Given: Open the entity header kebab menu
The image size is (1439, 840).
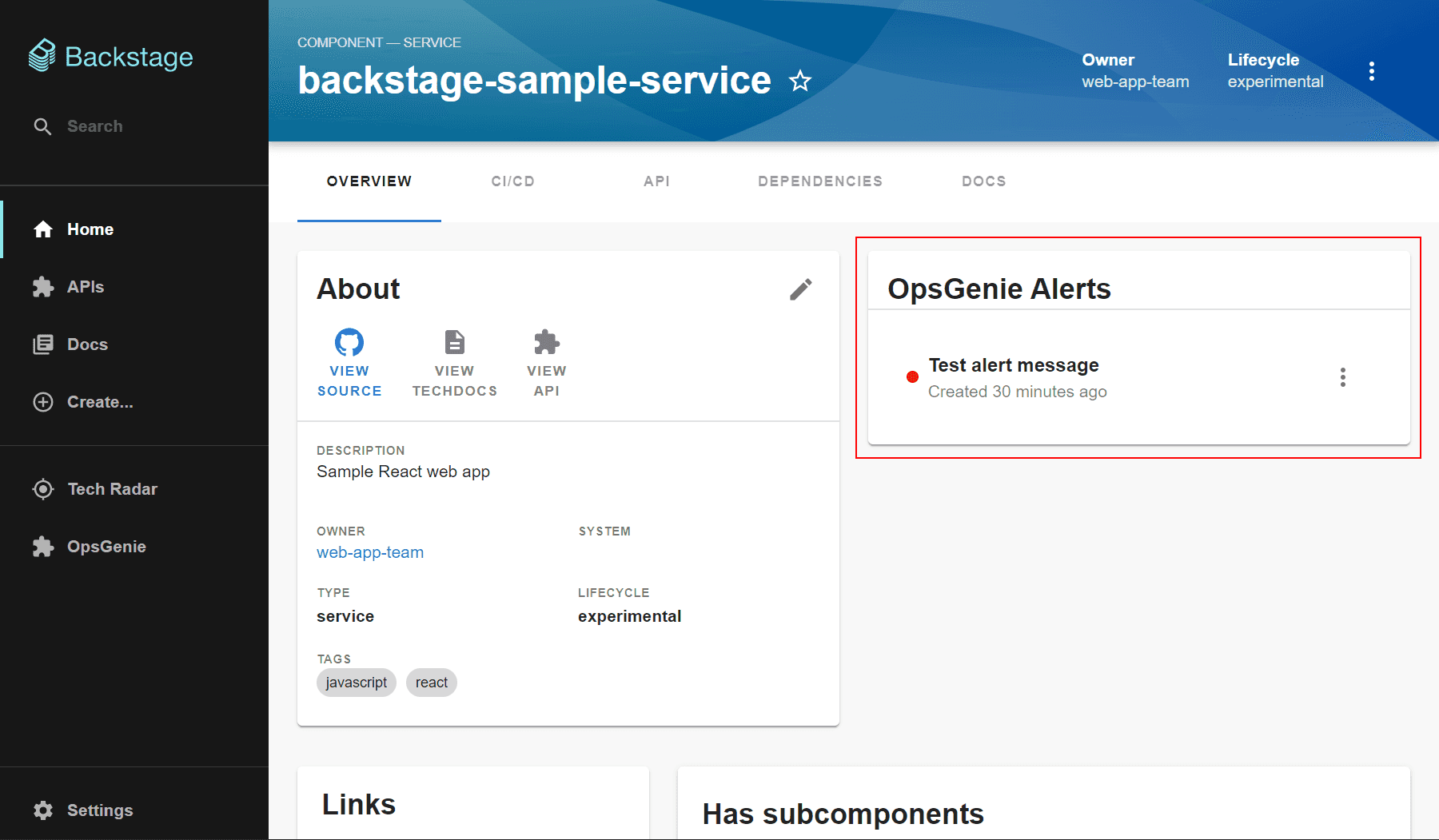Looking at the screenshot, I should click(1372, 71).
